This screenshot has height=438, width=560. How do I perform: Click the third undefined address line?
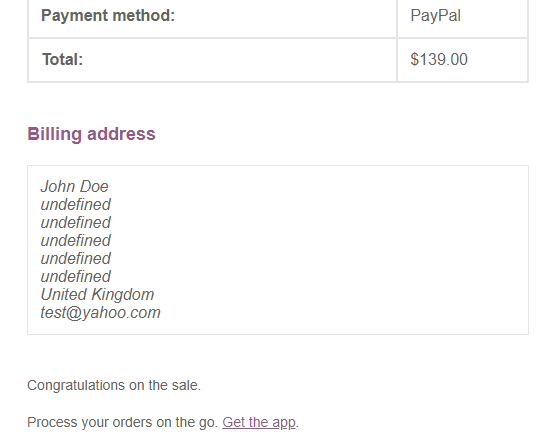point(76,240)
